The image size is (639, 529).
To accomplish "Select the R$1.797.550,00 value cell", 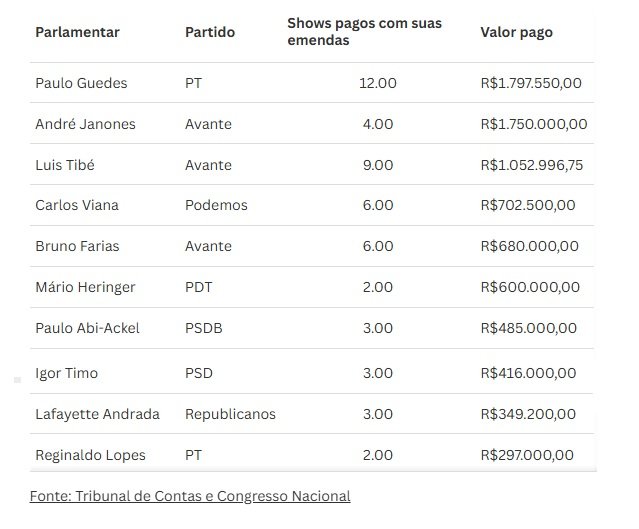I will coord(530,83).
